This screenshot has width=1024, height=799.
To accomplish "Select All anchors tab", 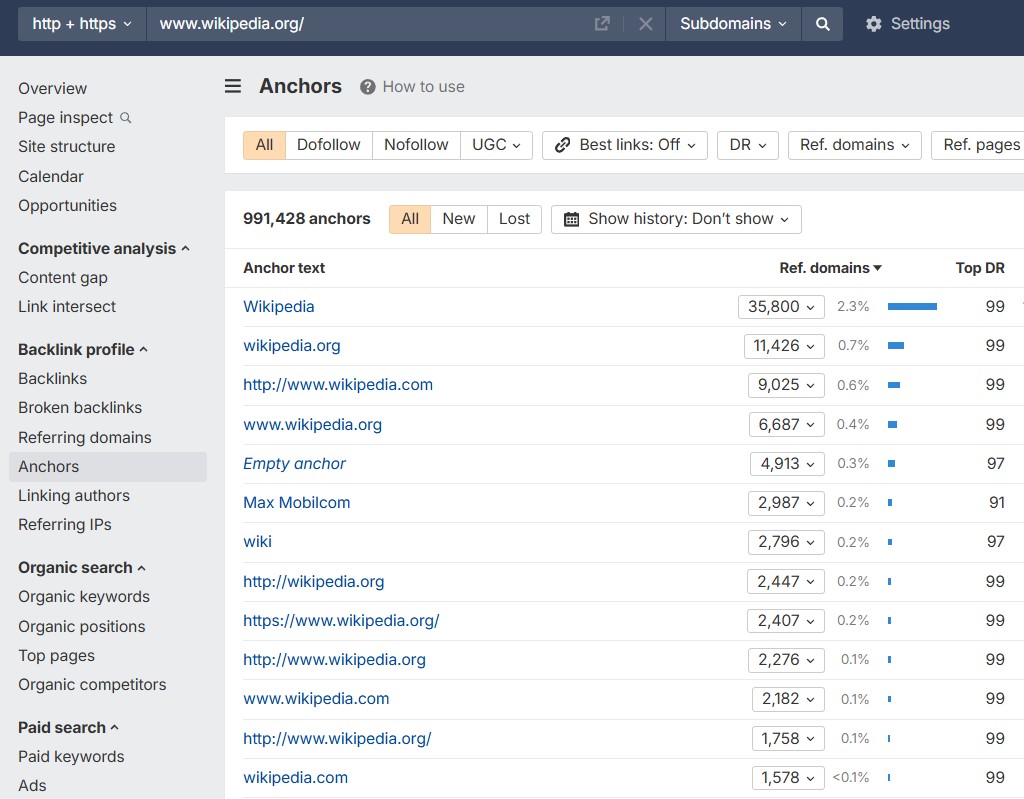I will [x=410, y=219].
